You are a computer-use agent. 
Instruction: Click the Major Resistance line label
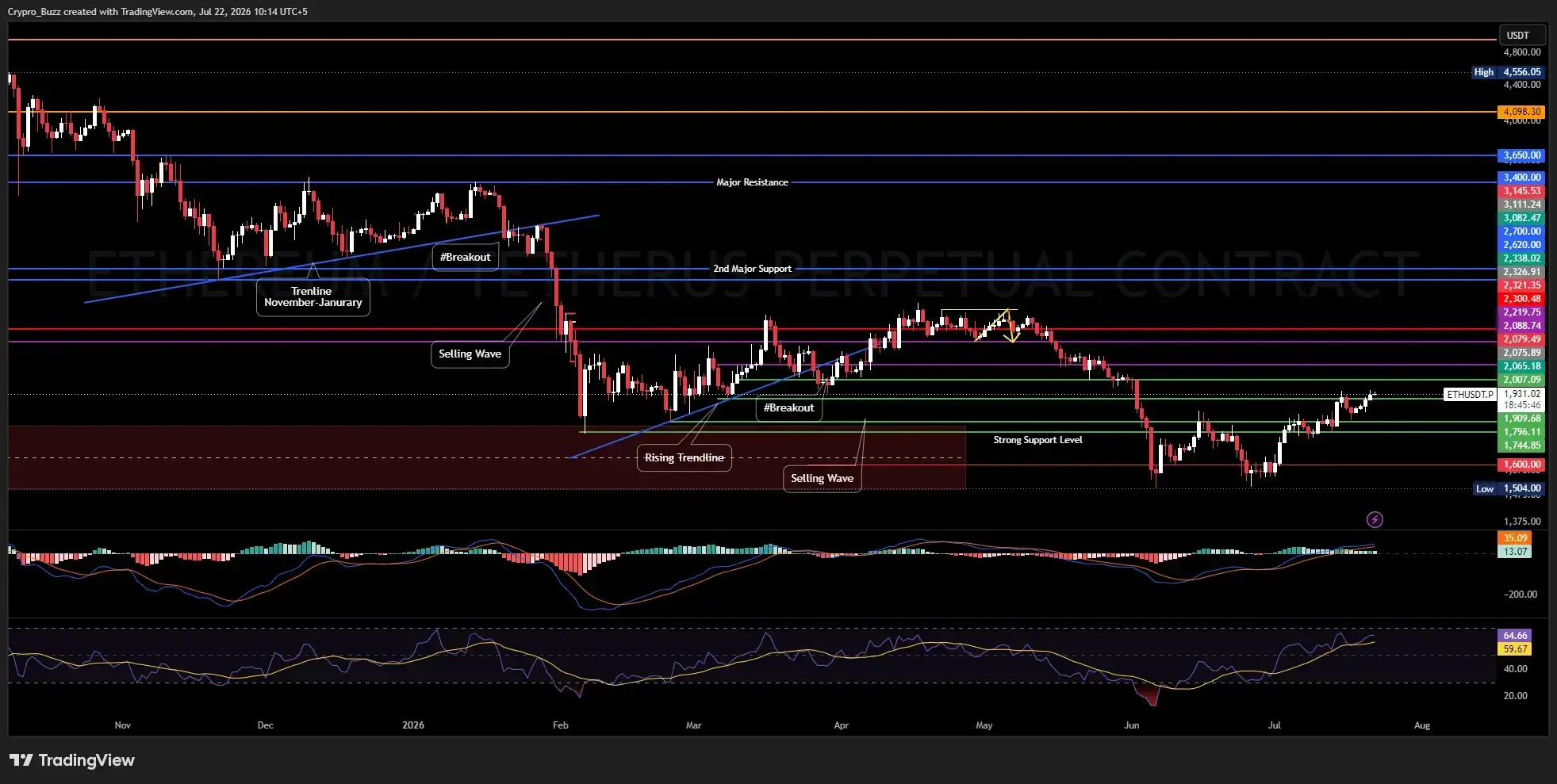[752, 182]
